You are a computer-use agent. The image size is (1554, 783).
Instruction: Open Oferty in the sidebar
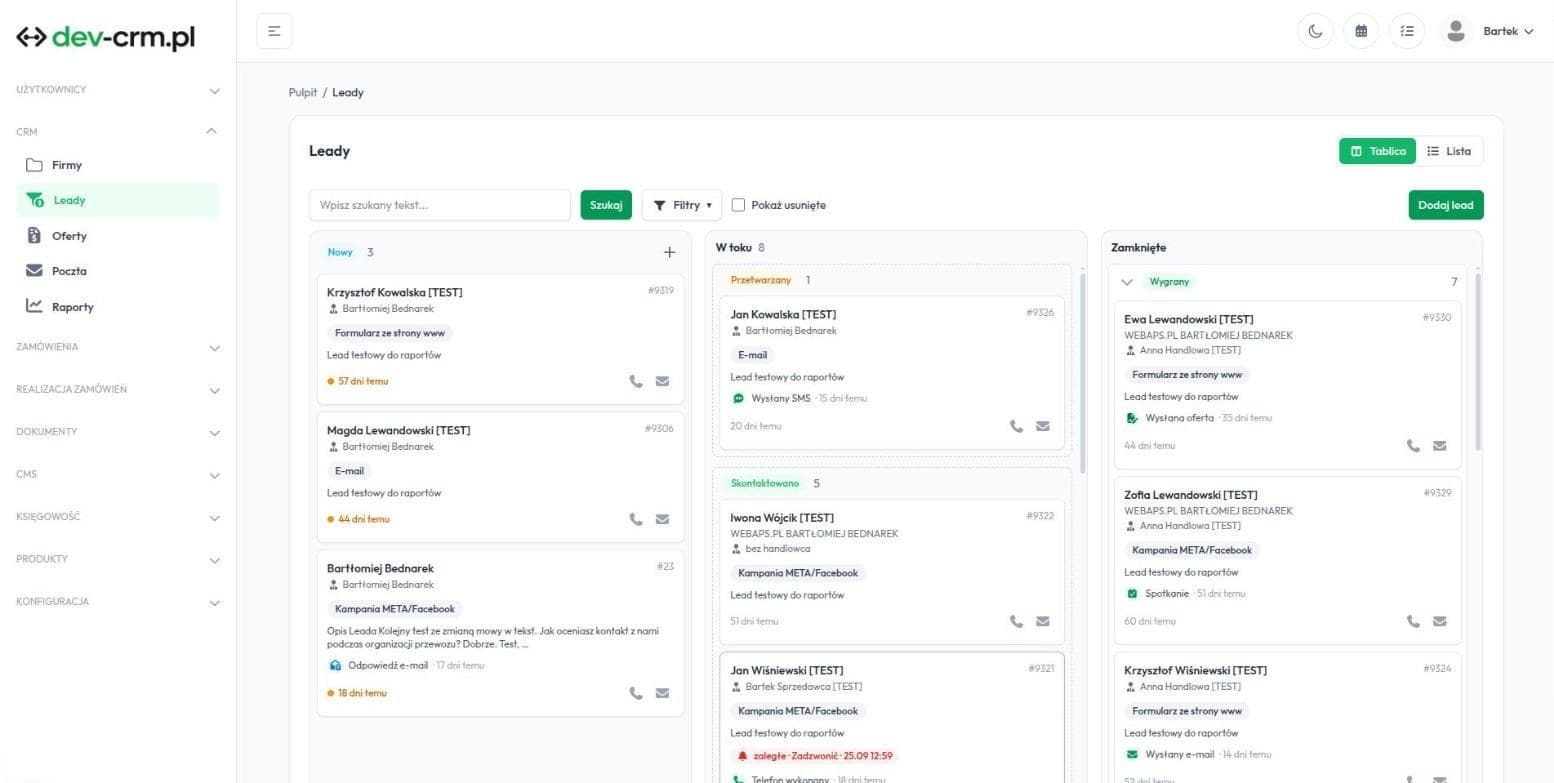coord(118,236)
